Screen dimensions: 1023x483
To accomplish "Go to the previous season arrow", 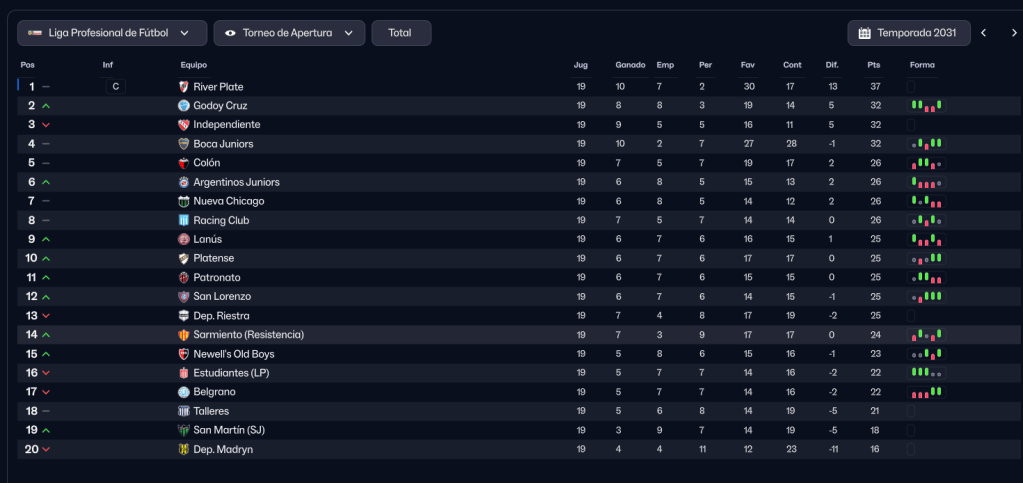I will pyautogui.click(x=983, y=33).
